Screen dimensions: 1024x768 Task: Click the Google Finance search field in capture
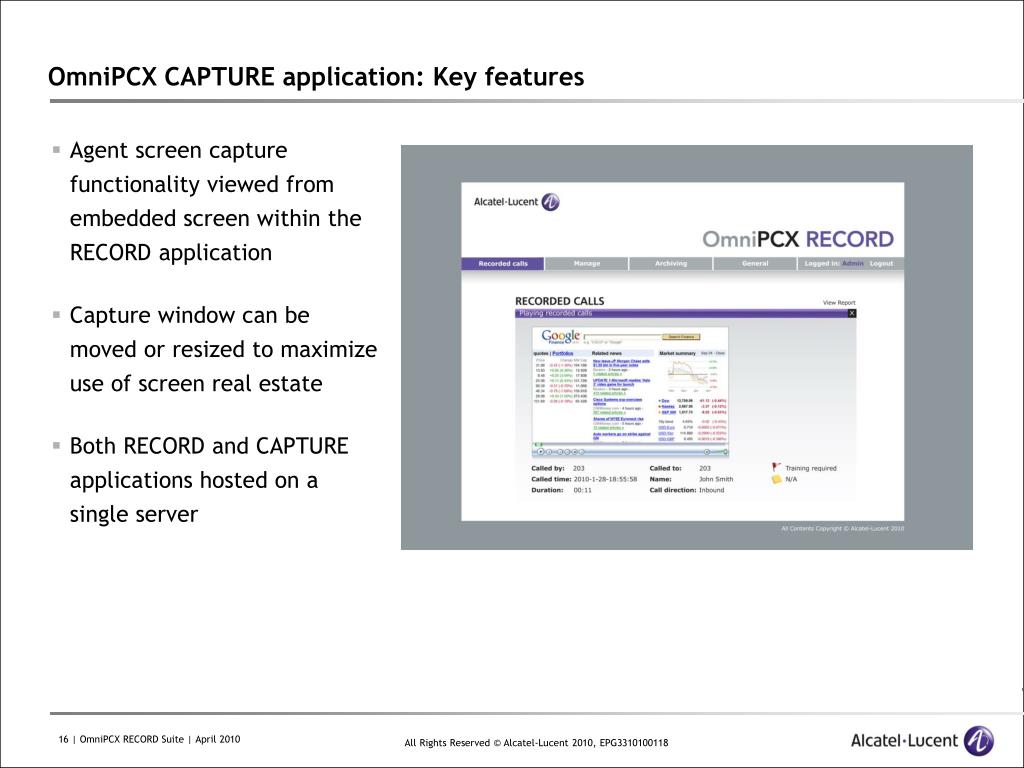tap(622, 337)
